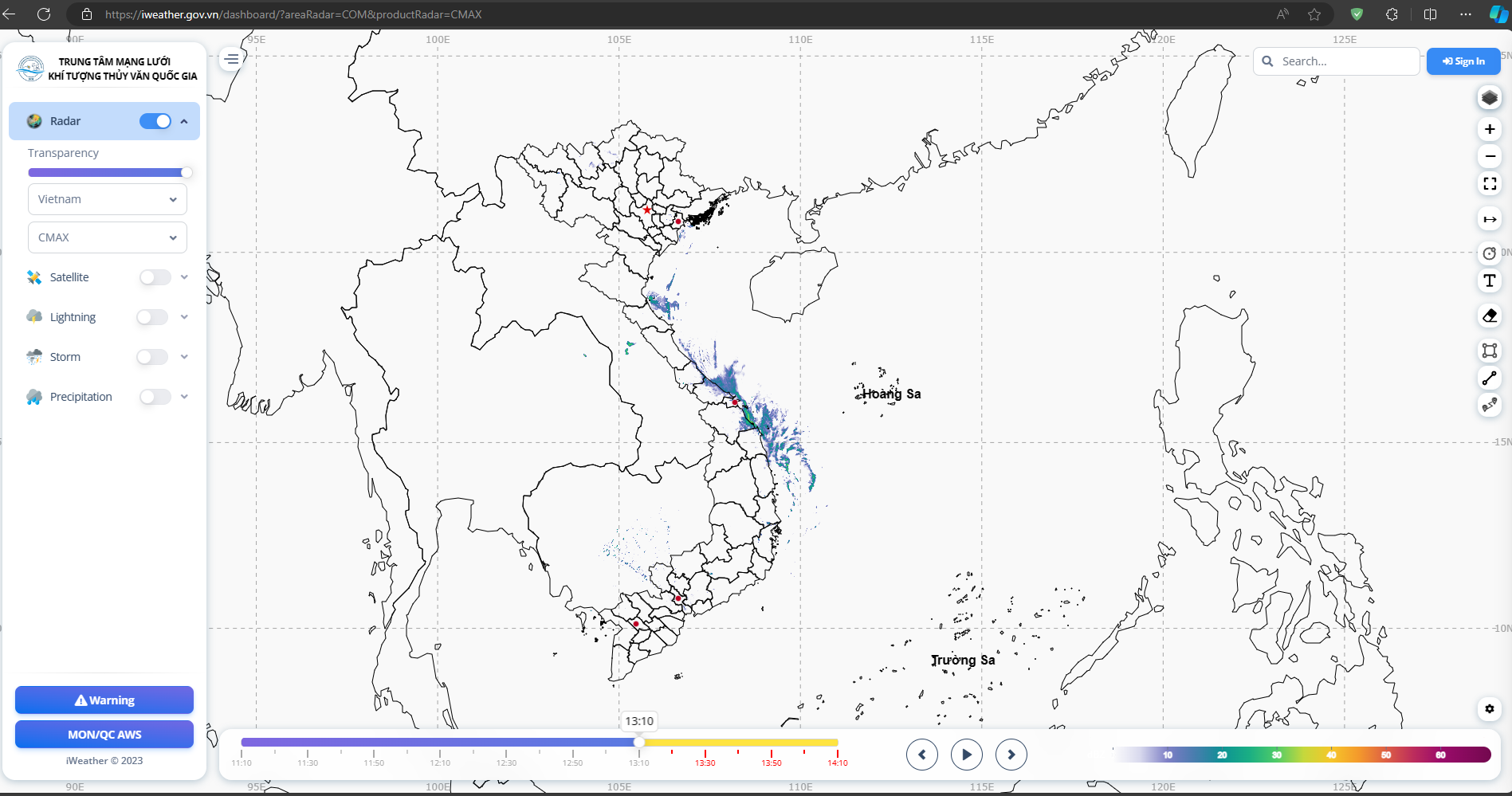1512x796 pixels.
Task: Click the Warning button
Action: point(104,700)
